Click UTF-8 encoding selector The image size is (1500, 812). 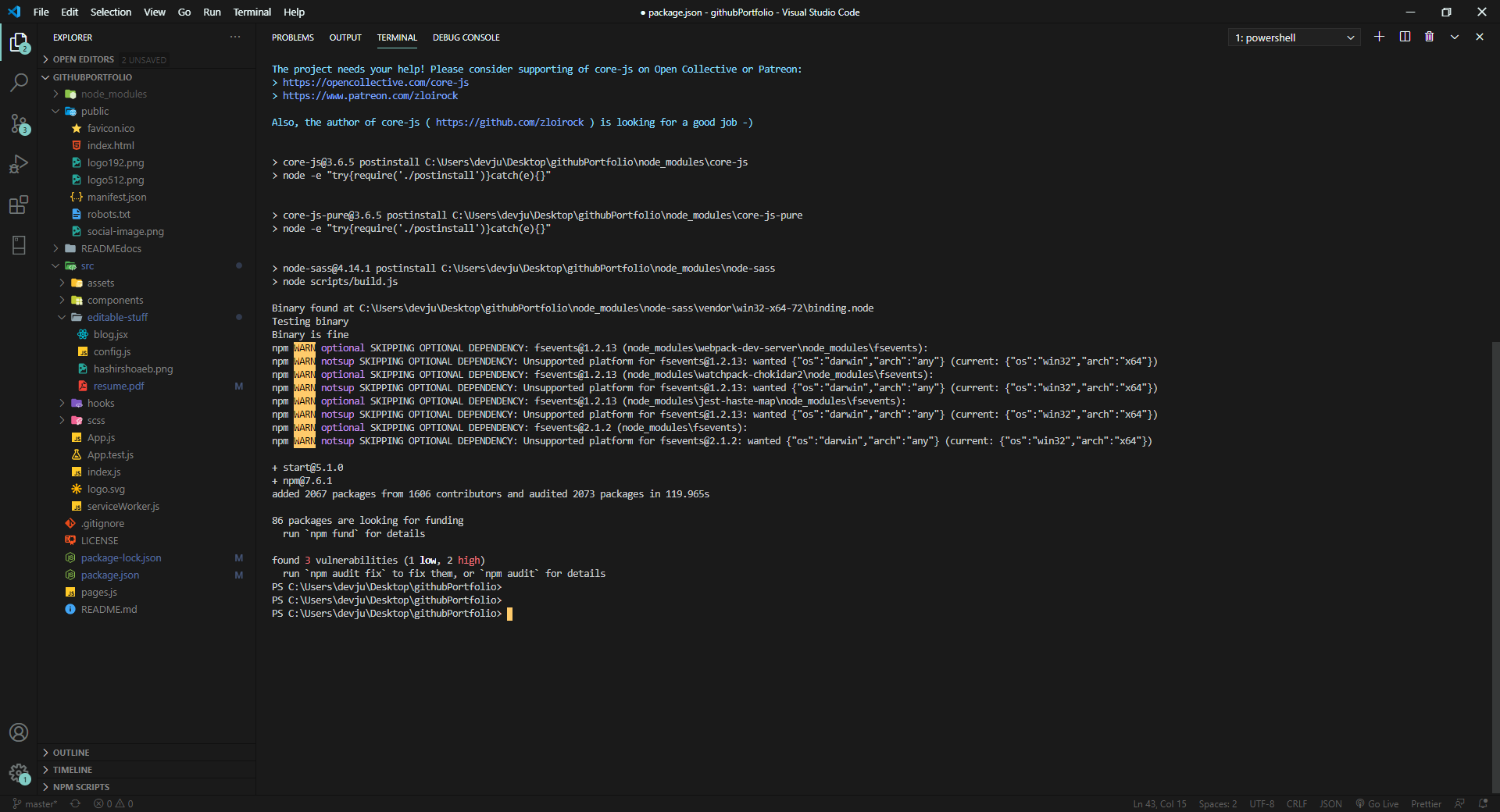pyautogui.click(x=1262, y=803)
